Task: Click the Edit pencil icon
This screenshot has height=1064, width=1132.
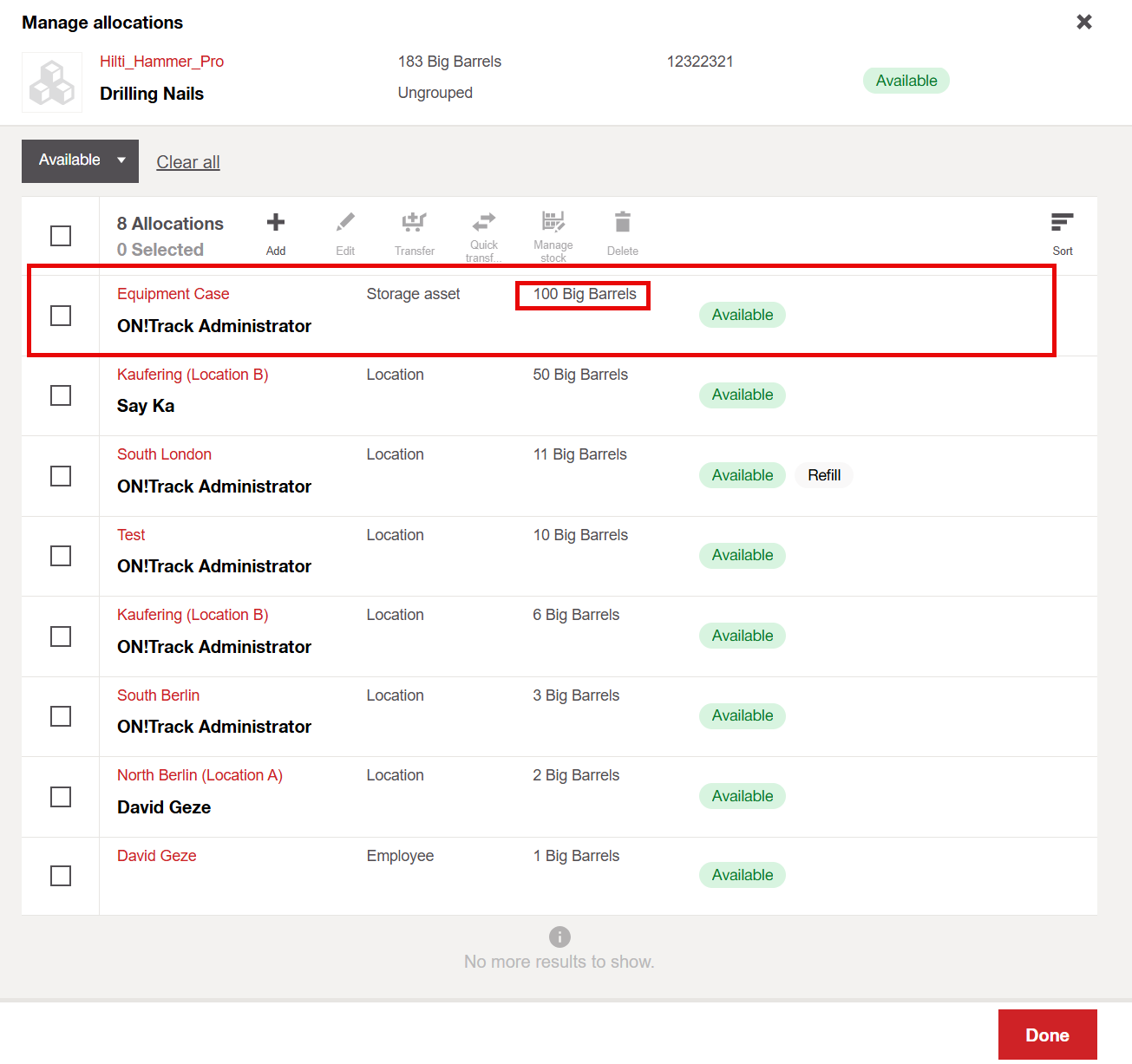Action: pyautogui.click(x=345, y=224)
